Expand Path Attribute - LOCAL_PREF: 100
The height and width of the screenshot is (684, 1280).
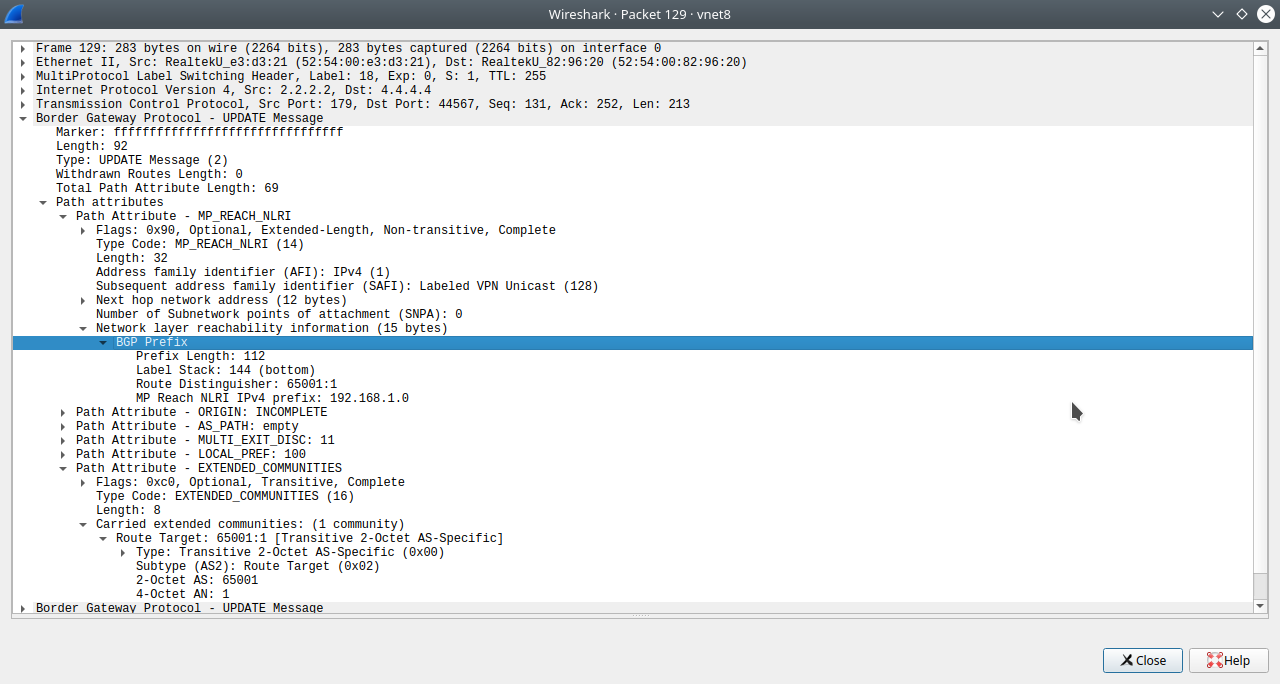[x=62, y=454]
